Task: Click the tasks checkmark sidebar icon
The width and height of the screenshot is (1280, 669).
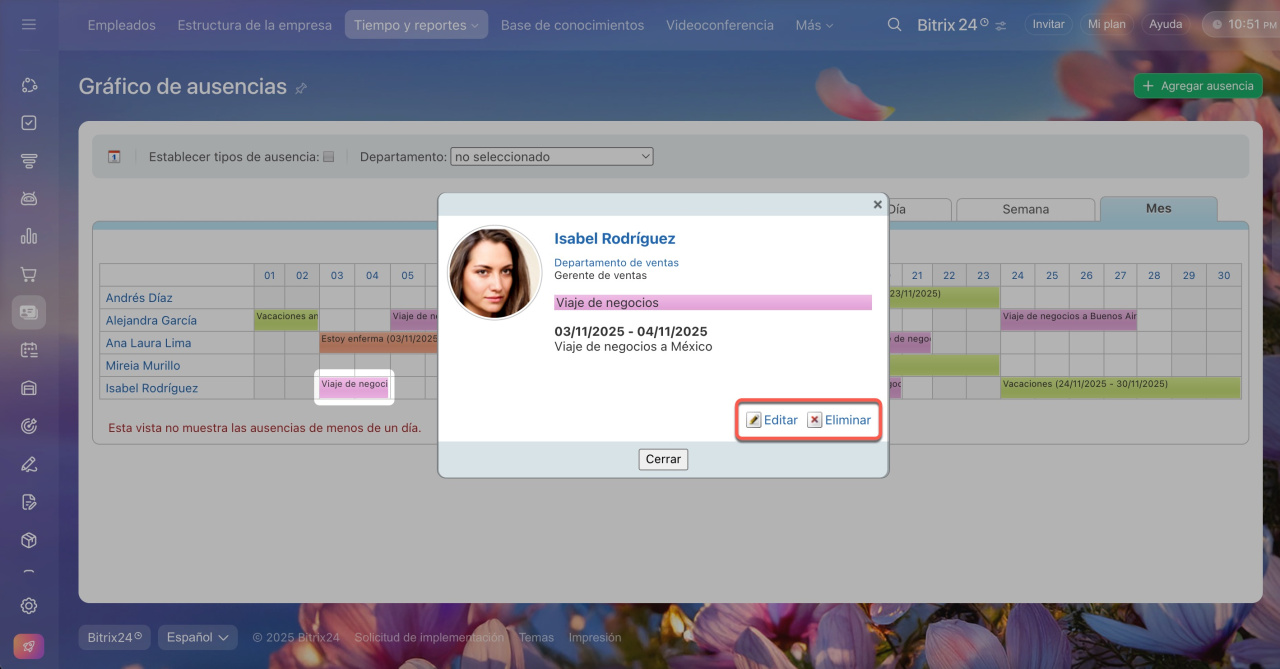Action: pos(29,123)
